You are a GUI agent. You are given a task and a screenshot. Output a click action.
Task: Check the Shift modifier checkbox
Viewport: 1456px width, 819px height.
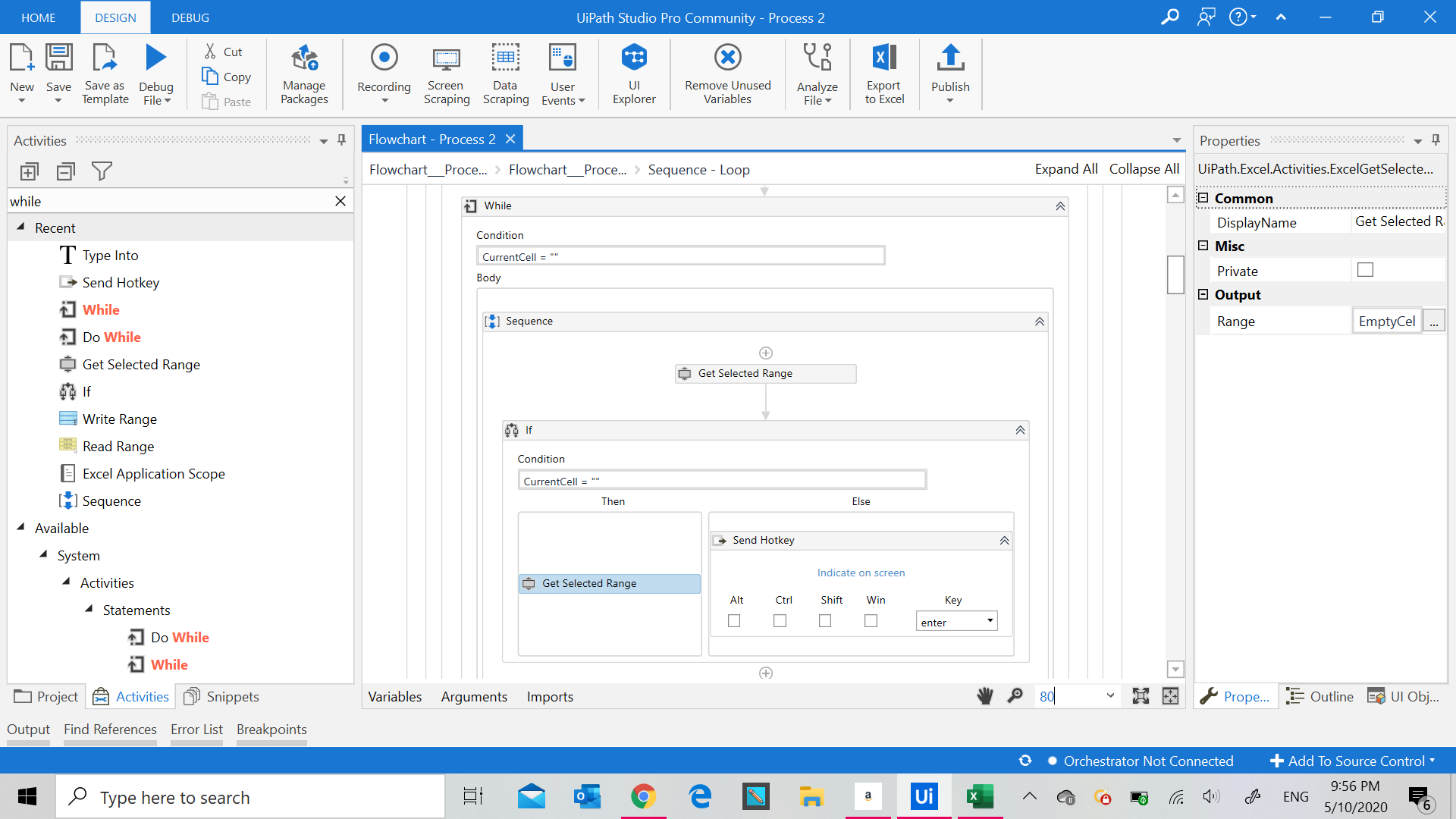pos(825,621)
